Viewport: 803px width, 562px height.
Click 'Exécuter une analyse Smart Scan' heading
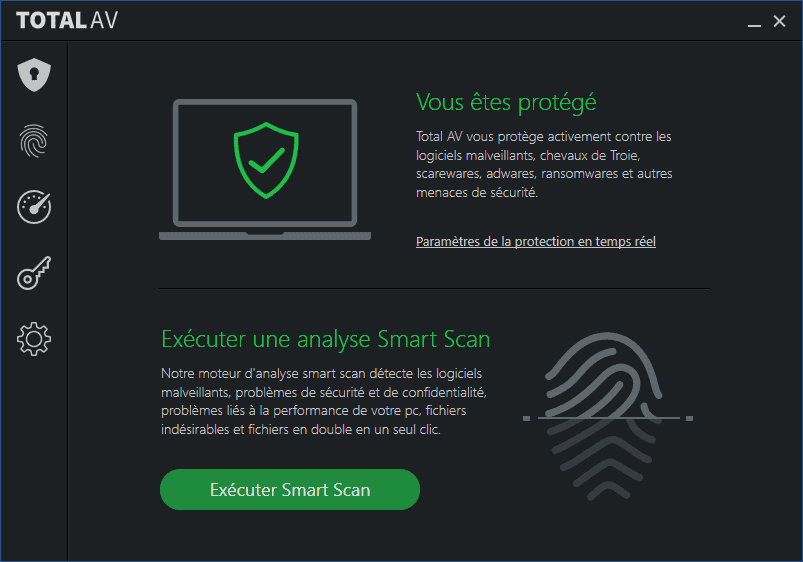click(326, 339)
